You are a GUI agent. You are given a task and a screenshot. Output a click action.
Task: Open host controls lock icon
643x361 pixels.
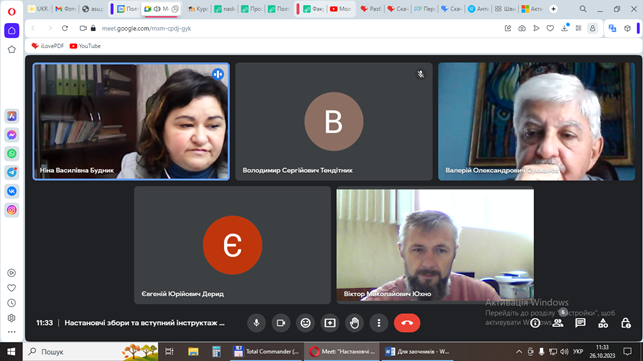pyautogui.click(x=626, y=323)
